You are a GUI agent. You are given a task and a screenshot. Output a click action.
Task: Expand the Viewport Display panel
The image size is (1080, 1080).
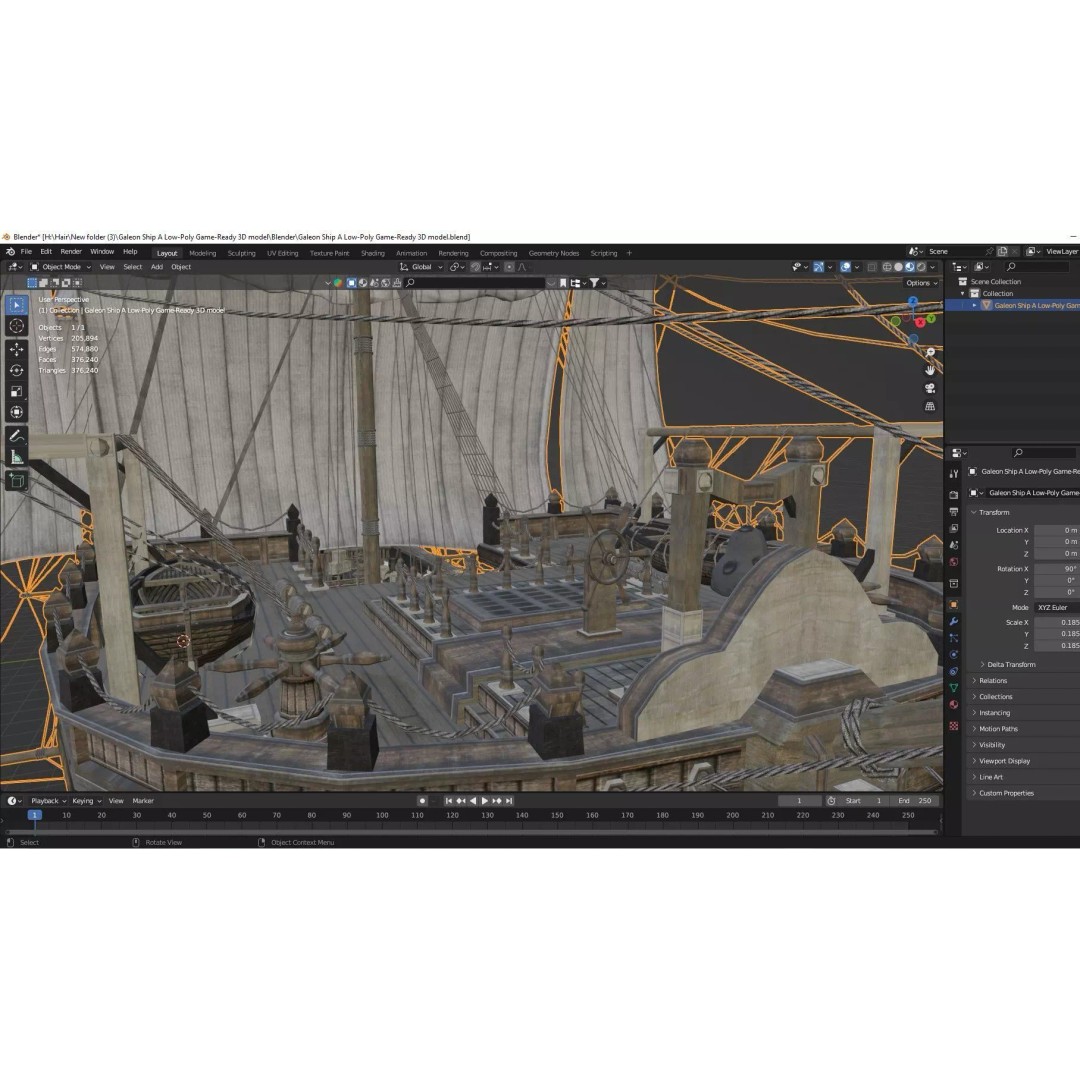(x=1004, y=761)
